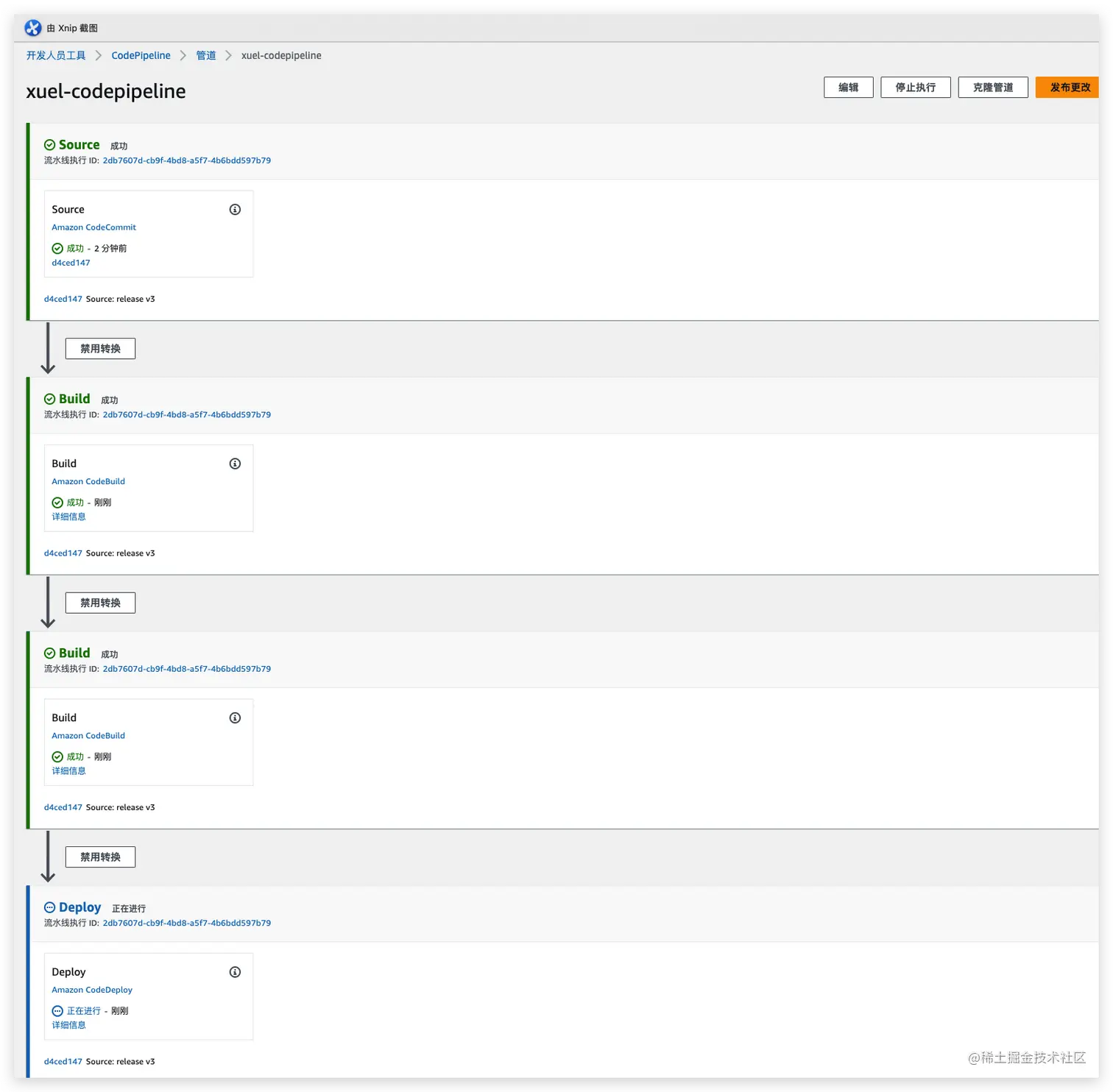Screen dimensions: 1113x1092
Task: Open d4ced147 commit link inside Source card
Action: 71,263
